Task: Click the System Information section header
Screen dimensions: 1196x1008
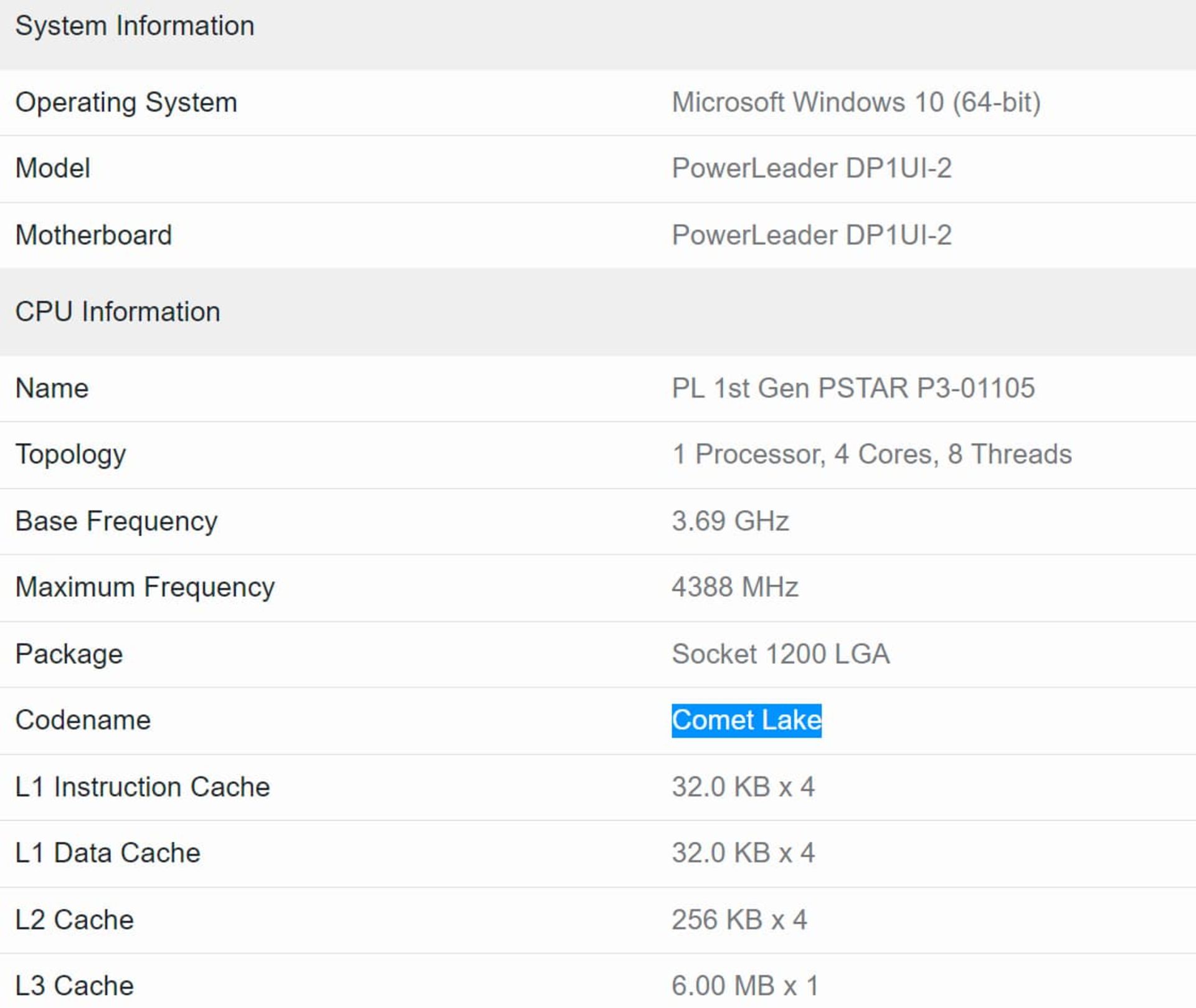Action: click(135, 26)
